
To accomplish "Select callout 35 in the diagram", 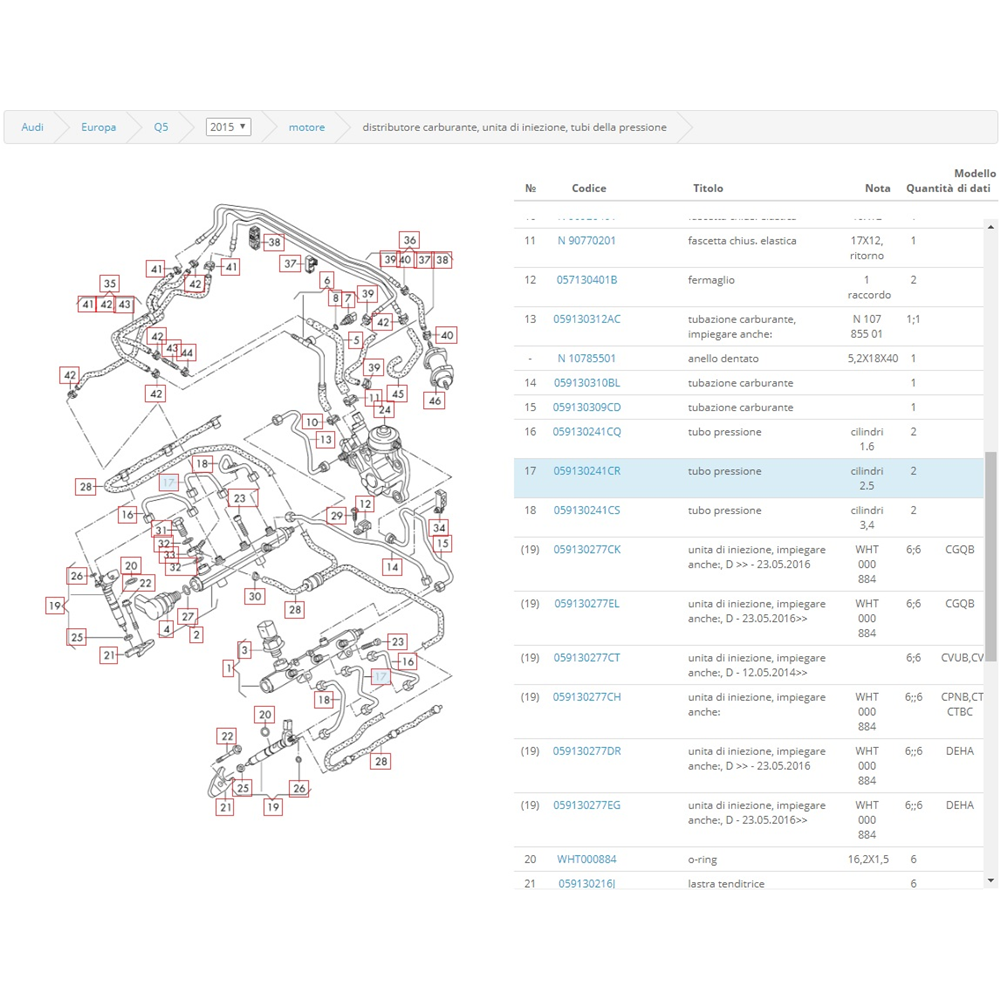I will click(110, 284).
